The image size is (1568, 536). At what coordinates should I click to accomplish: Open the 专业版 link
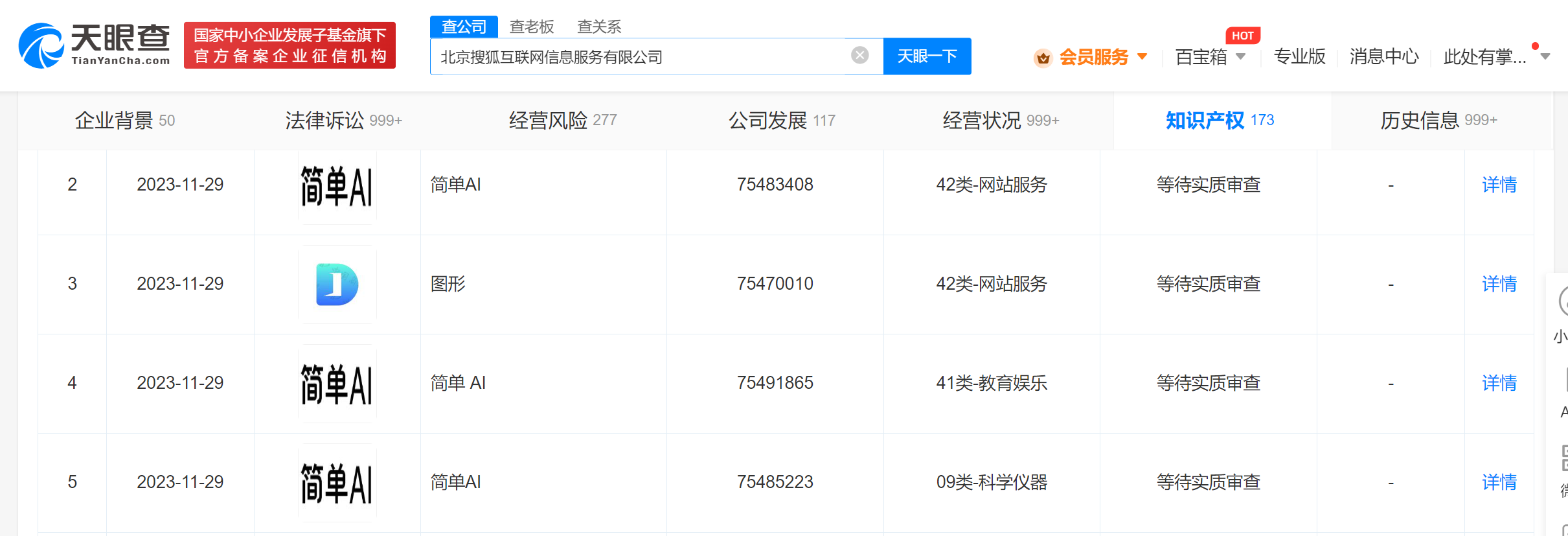point(1299,57)
